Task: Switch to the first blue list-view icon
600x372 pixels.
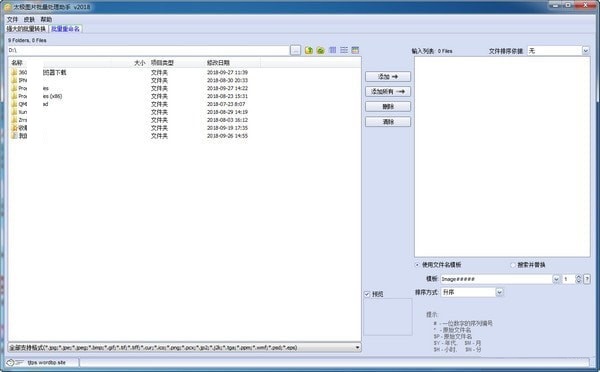Action: coord(333,50)
